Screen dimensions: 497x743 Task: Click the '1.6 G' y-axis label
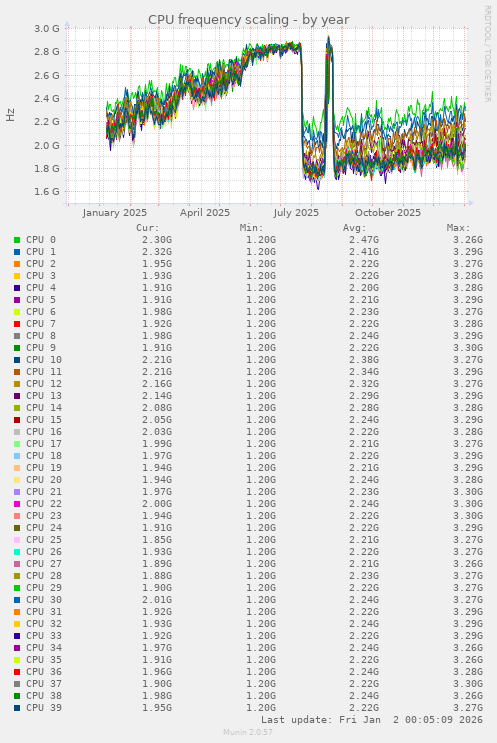(x=47, y=192)
